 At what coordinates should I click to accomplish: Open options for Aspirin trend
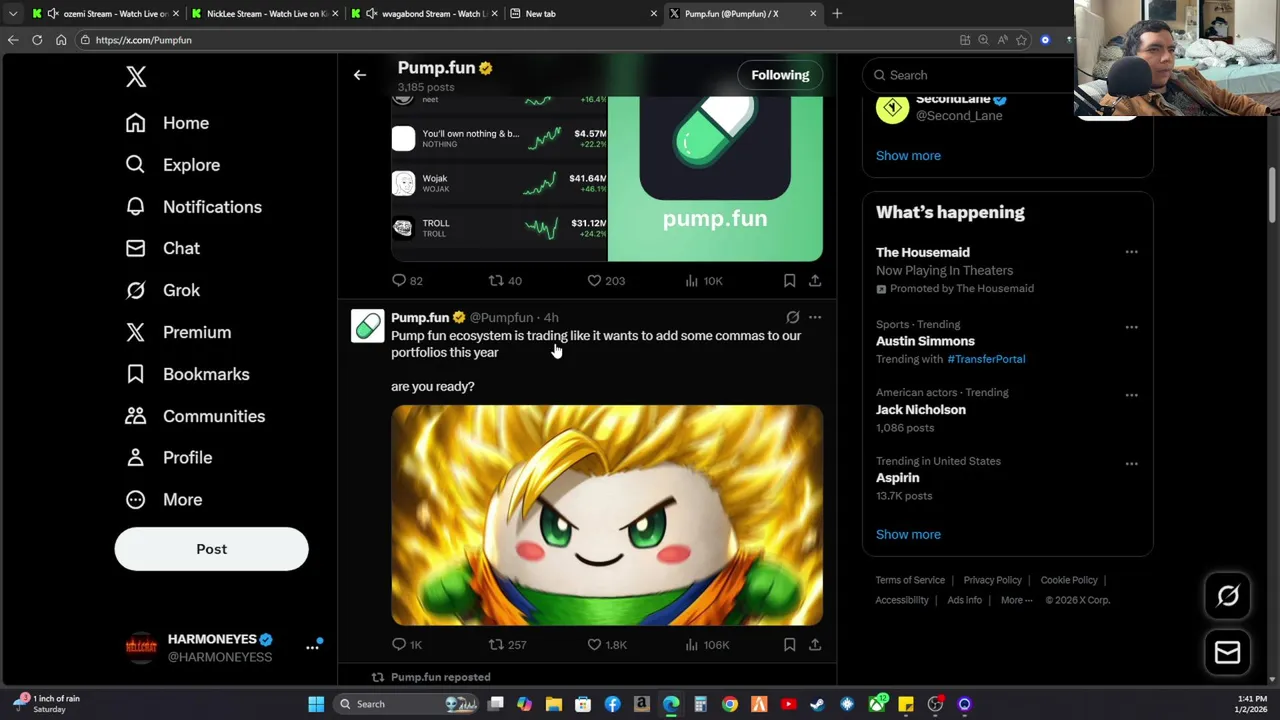[1131, 464]
